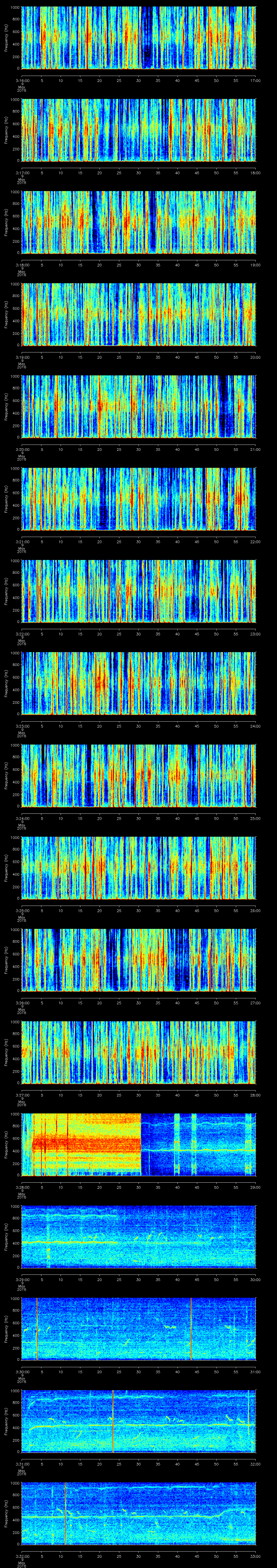This screenshot has height=1568, width=277.
Task: Click the '27:00' end time label
Action: coord(255,1003)
